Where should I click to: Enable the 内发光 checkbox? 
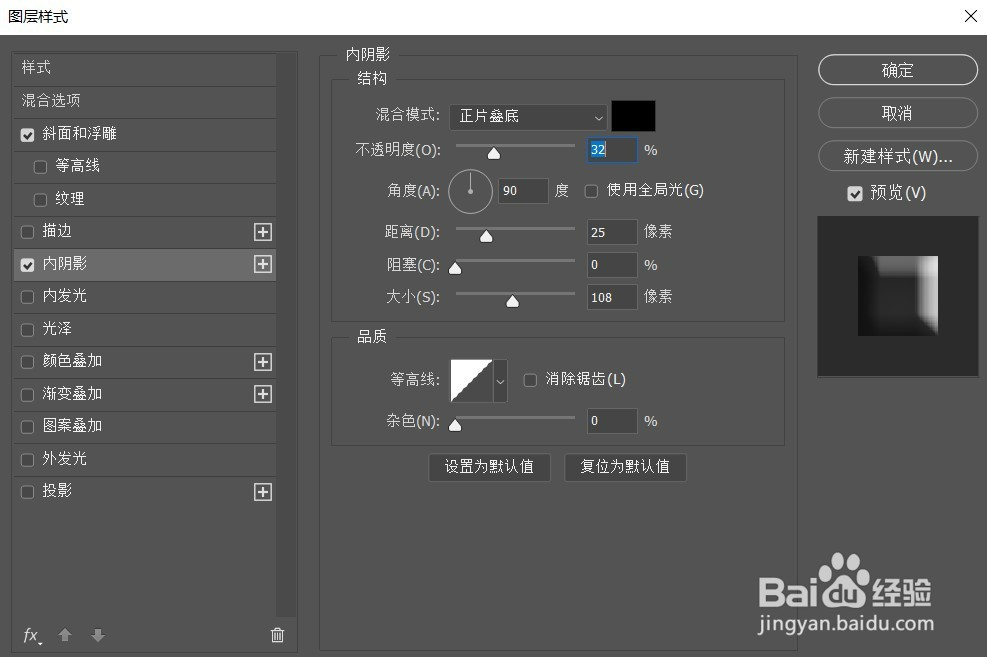[x=27, y=297]
